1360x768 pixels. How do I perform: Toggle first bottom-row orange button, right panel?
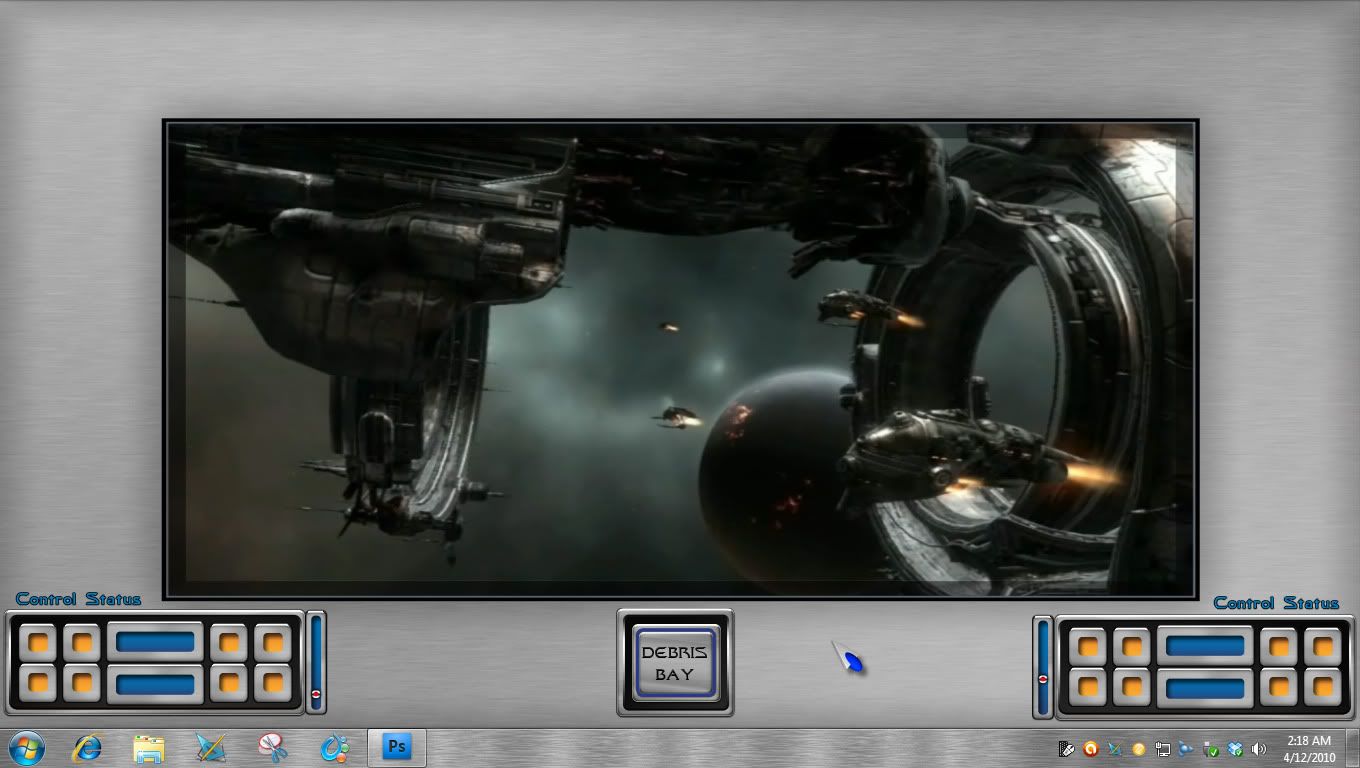1088,688
